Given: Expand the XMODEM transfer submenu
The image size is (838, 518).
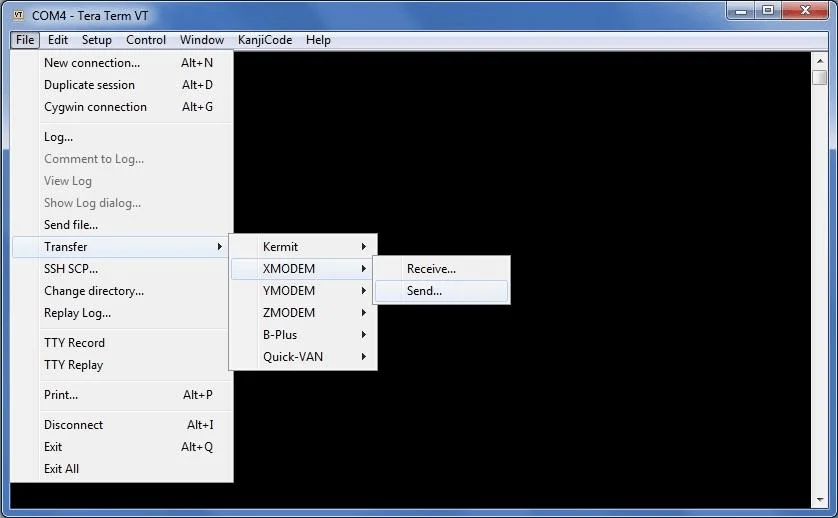Looking at the screenshot, I should tap(303, 269).
